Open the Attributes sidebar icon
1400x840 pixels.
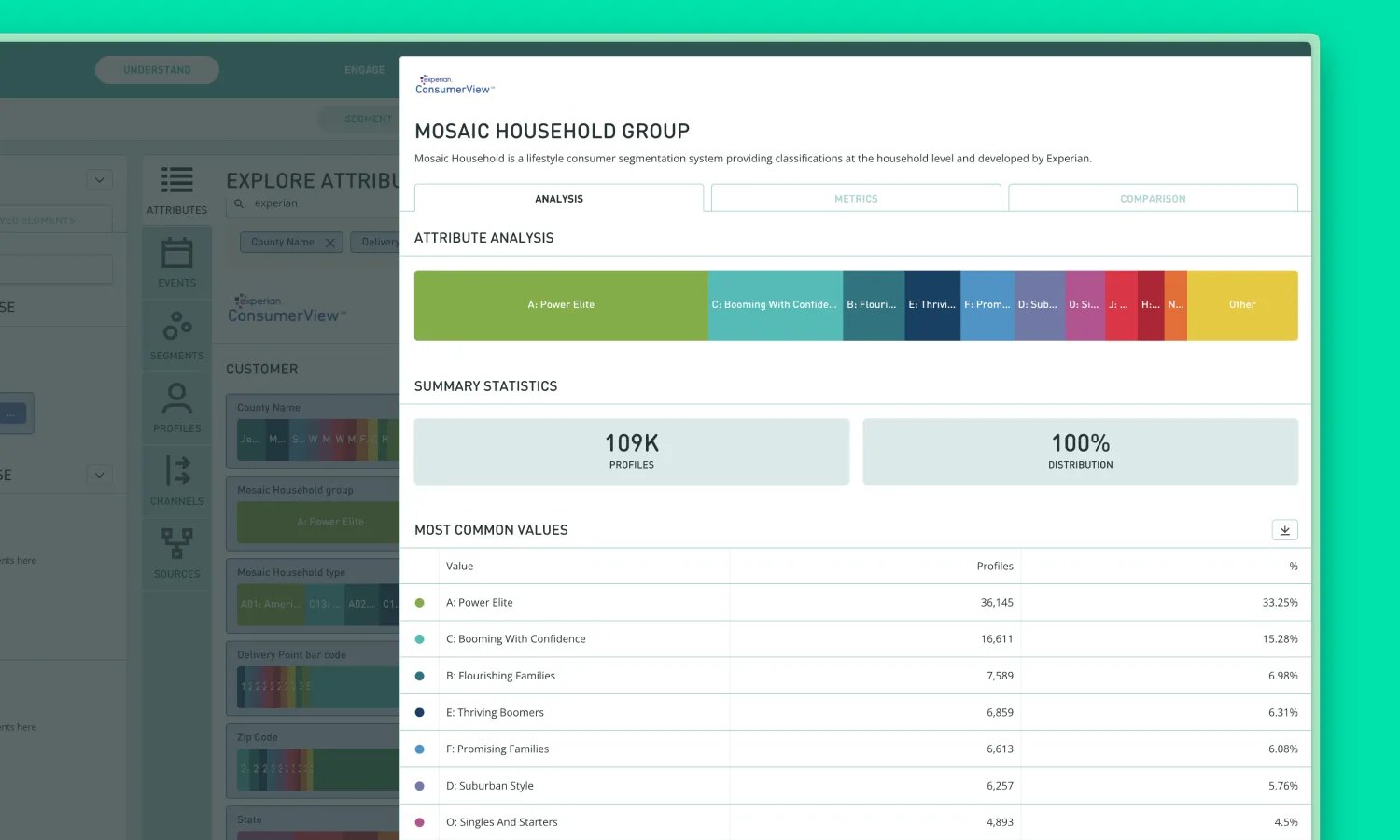[x=176, y=190]
